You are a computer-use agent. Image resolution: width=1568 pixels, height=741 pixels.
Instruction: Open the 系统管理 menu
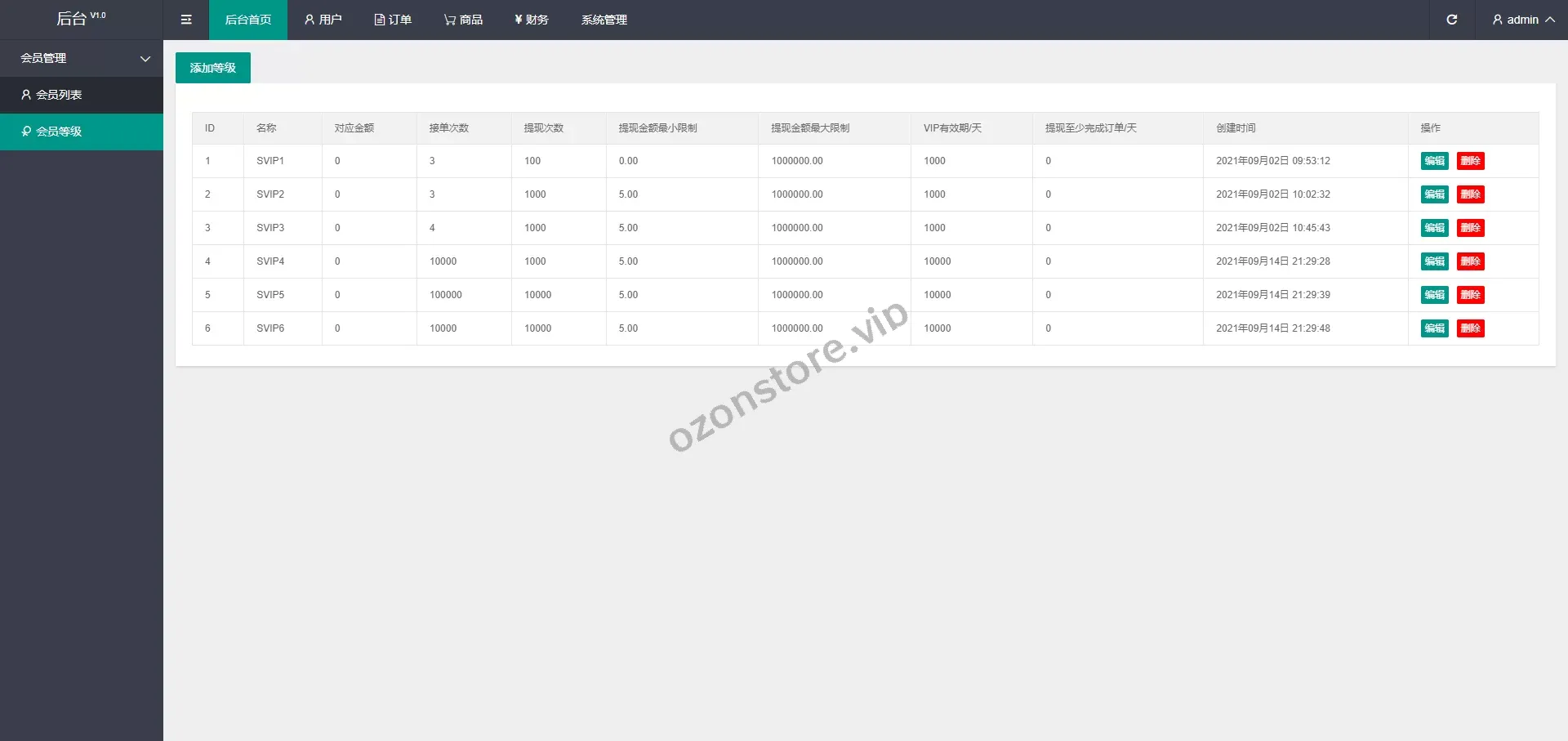coord(604,20)
